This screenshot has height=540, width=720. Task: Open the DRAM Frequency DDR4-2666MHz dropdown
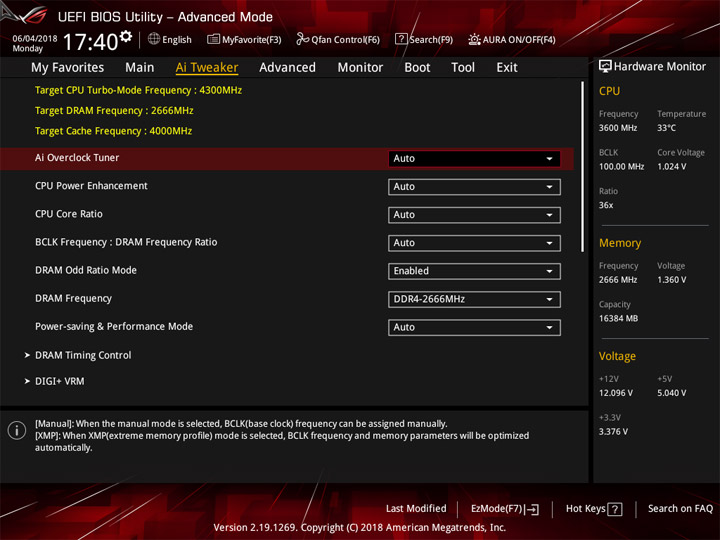pos(474,299)
